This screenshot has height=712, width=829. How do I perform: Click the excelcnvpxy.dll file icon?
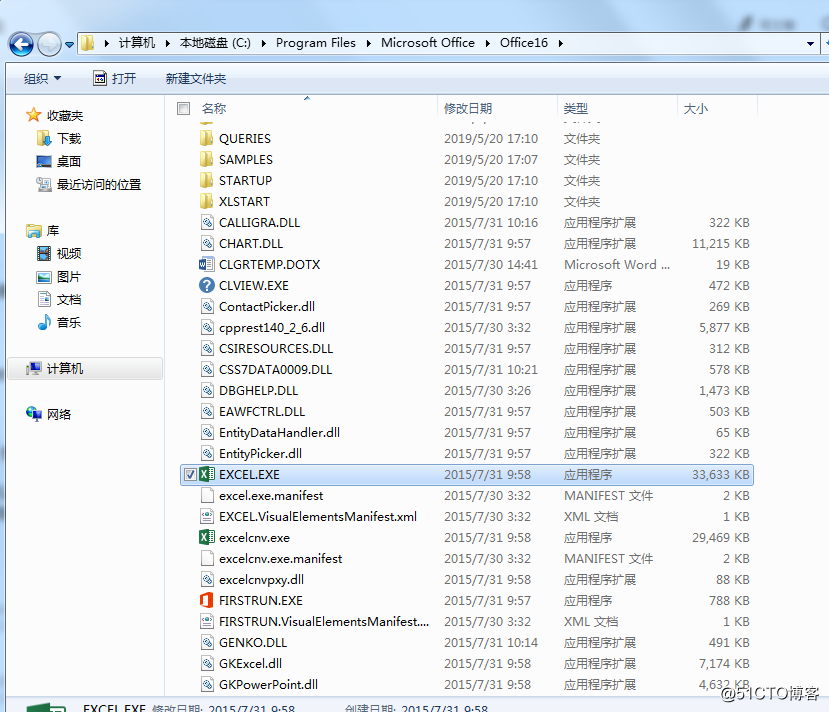point(207,579)
